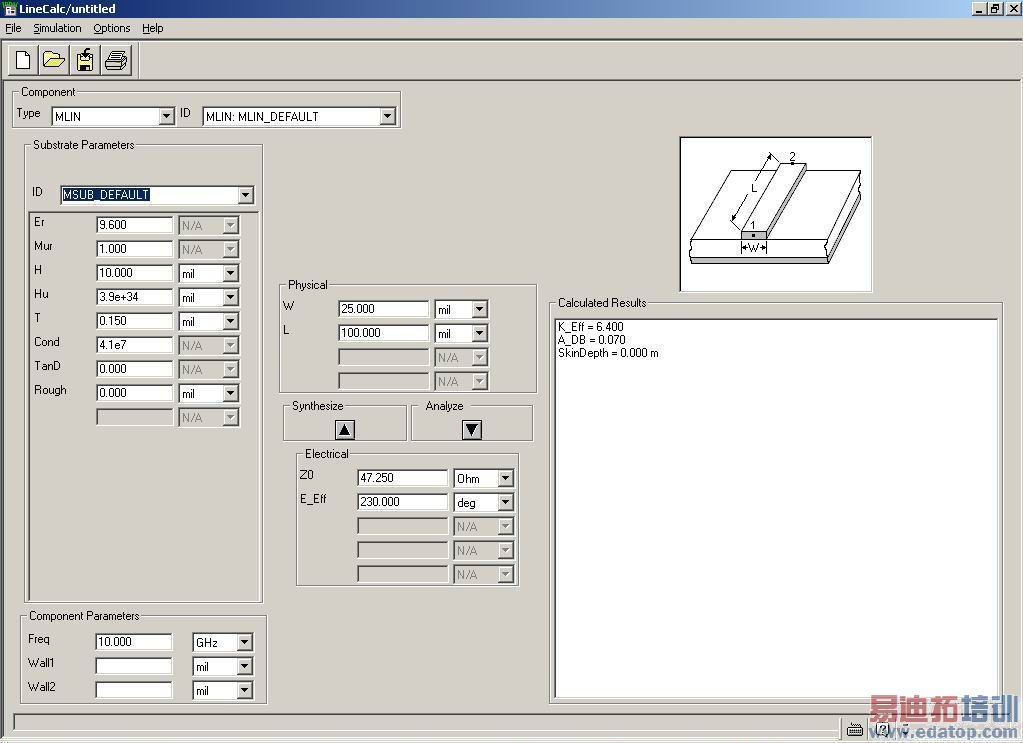Click the physical width W input field
This screenshot has height=743, width=1023.
(383, 309)
